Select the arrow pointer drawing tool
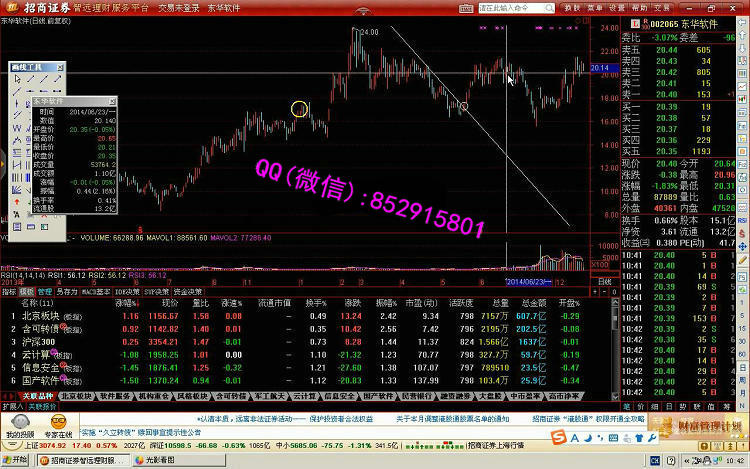The height and width of the screenshot is (469, 750). 15,78
